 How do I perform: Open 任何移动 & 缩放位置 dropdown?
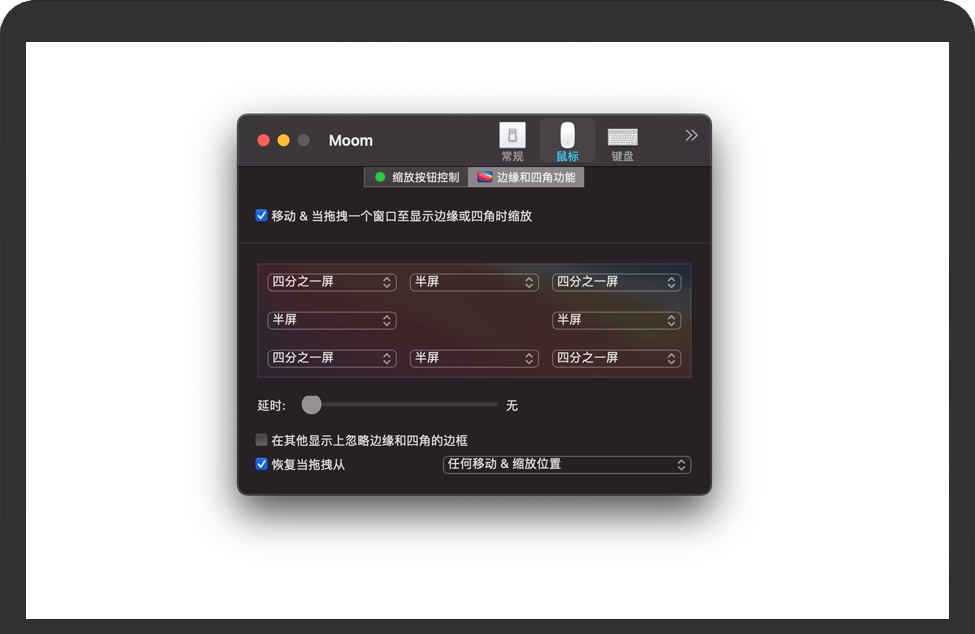click(x=567, y=464)
